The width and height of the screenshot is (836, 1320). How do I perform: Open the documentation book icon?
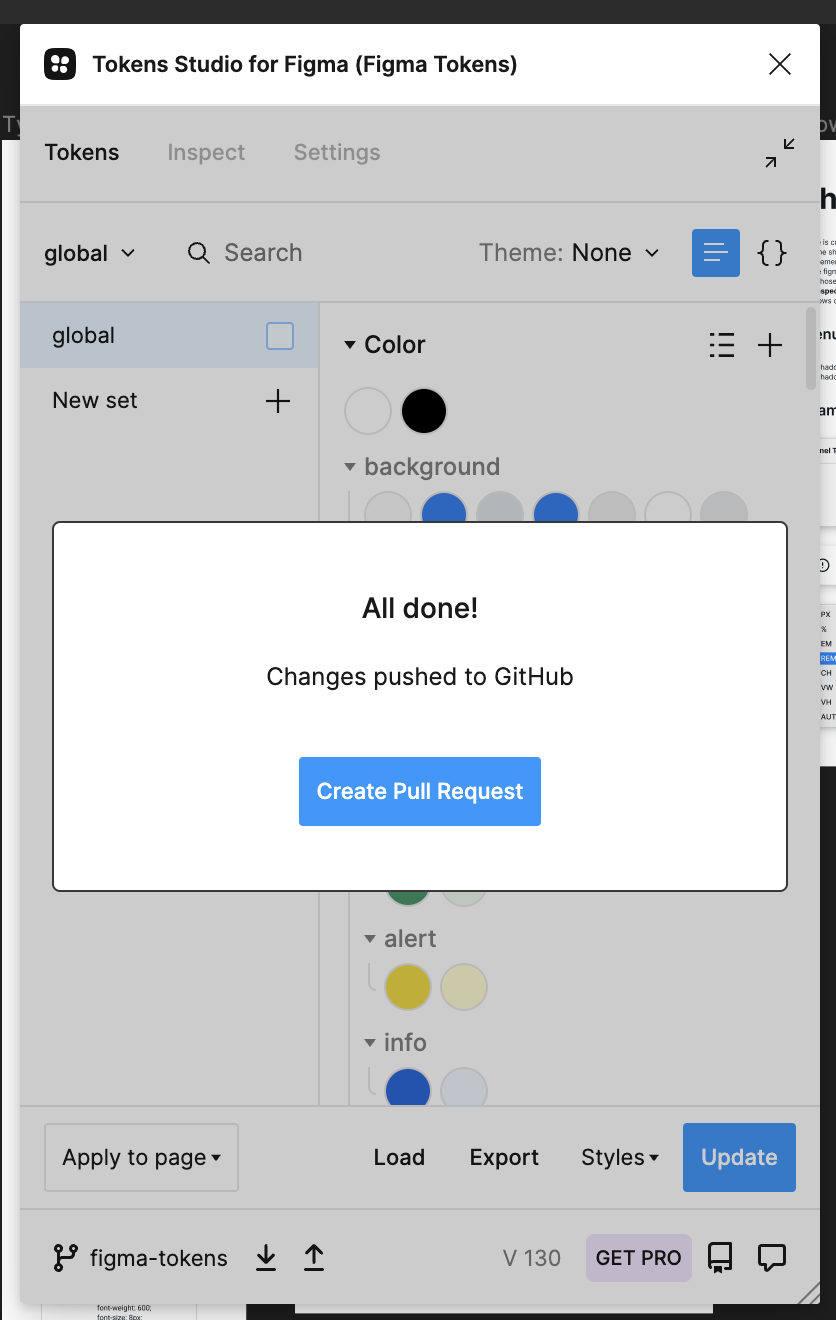(x=720, y=1258)
